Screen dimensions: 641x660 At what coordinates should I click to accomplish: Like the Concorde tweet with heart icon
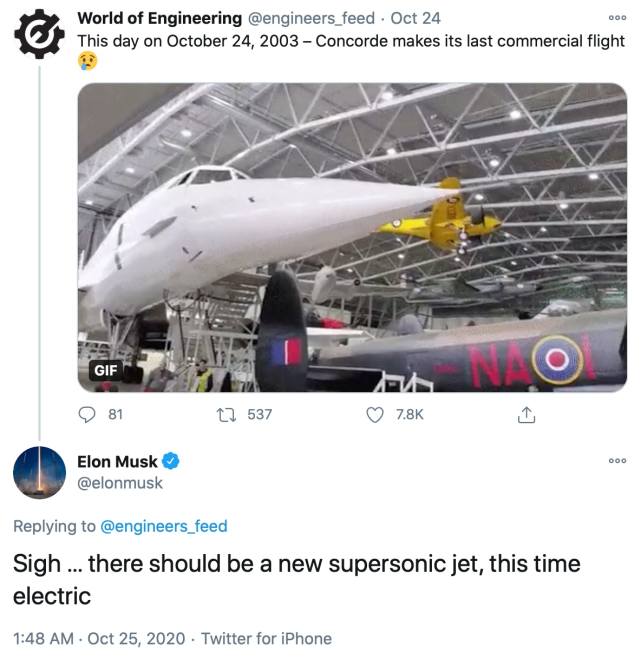(375, 415)
